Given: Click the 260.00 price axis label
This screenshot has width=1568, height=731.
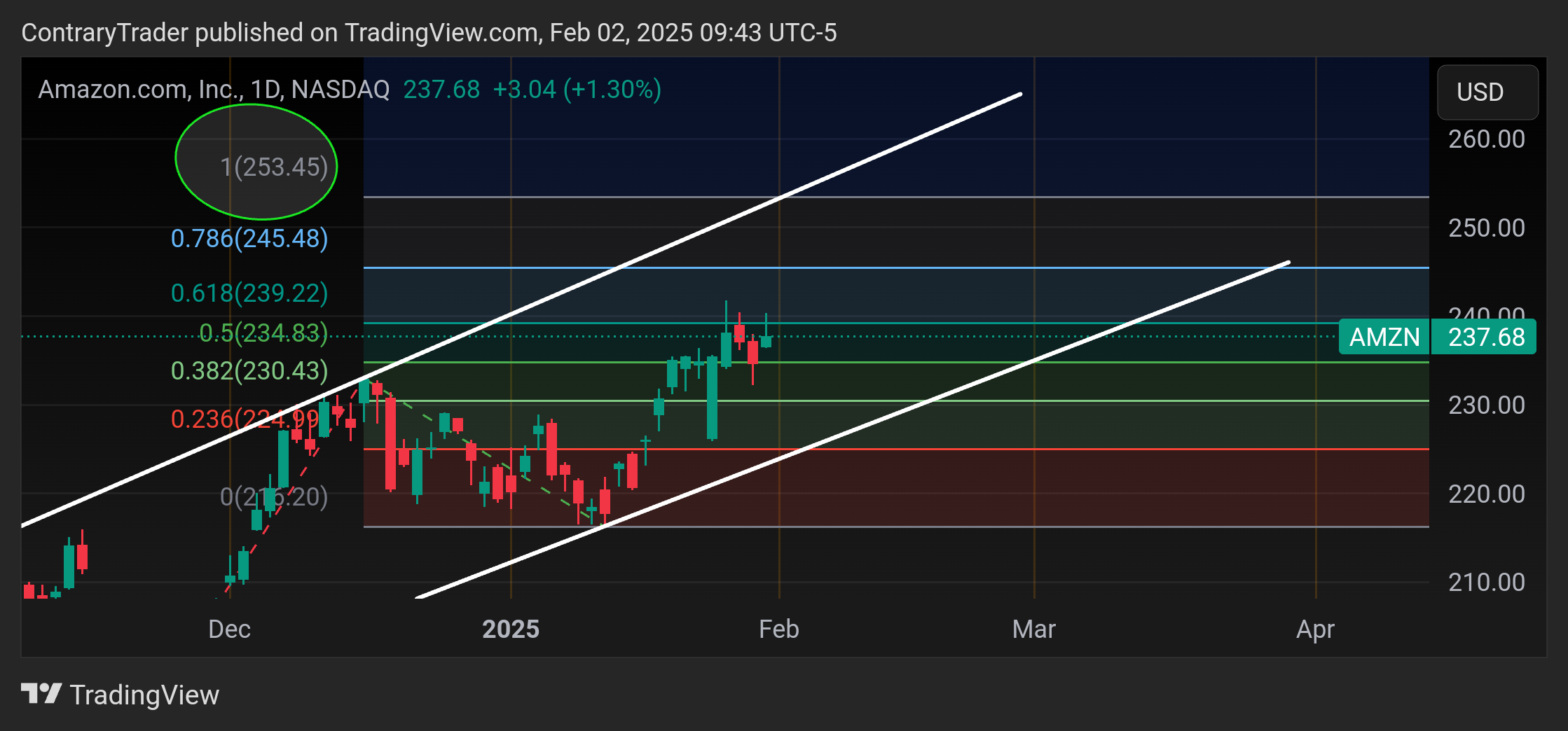Looking at the screenshot, I should pos(1487,139).
